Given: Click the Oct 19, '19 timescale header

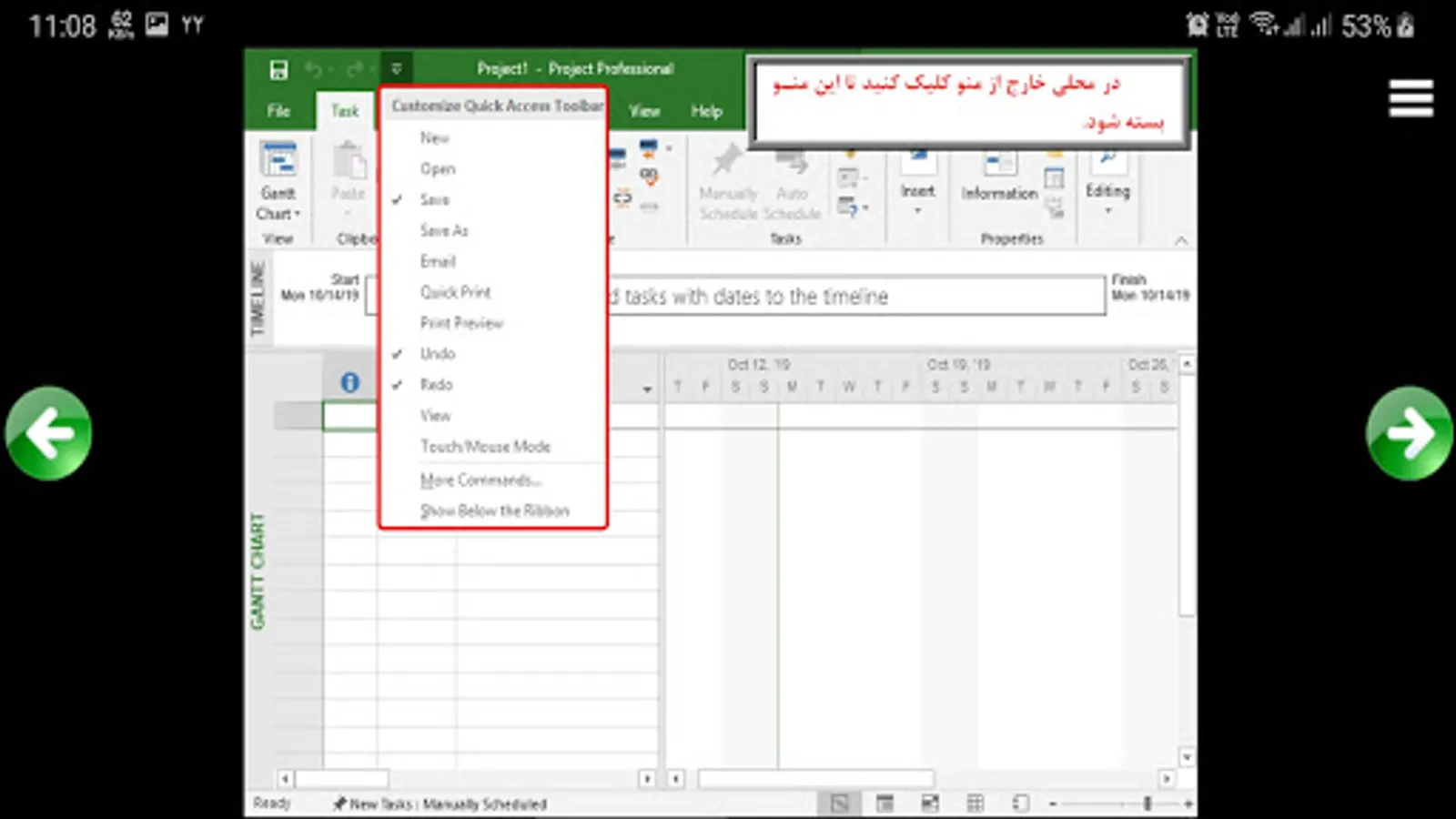Looking at the screenshot, I should 958,365.
